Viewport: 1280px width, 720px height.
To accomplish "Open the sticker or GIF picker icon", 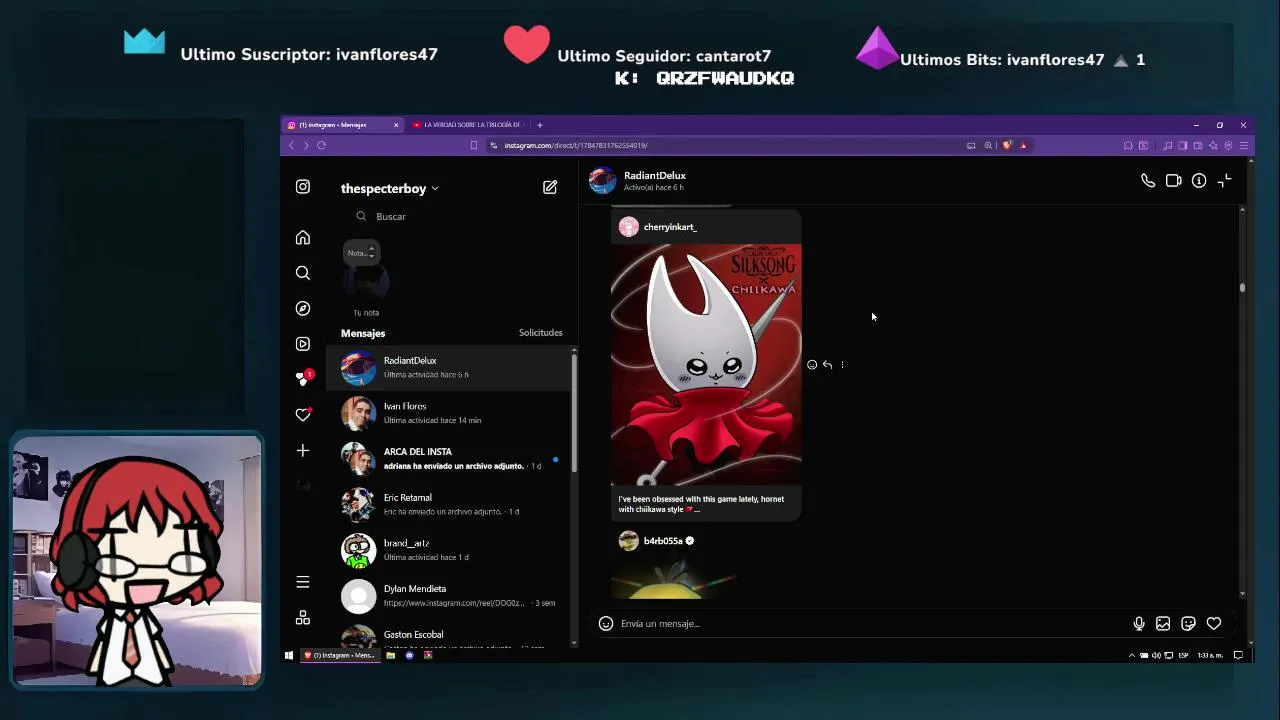I will point(1188,624).
